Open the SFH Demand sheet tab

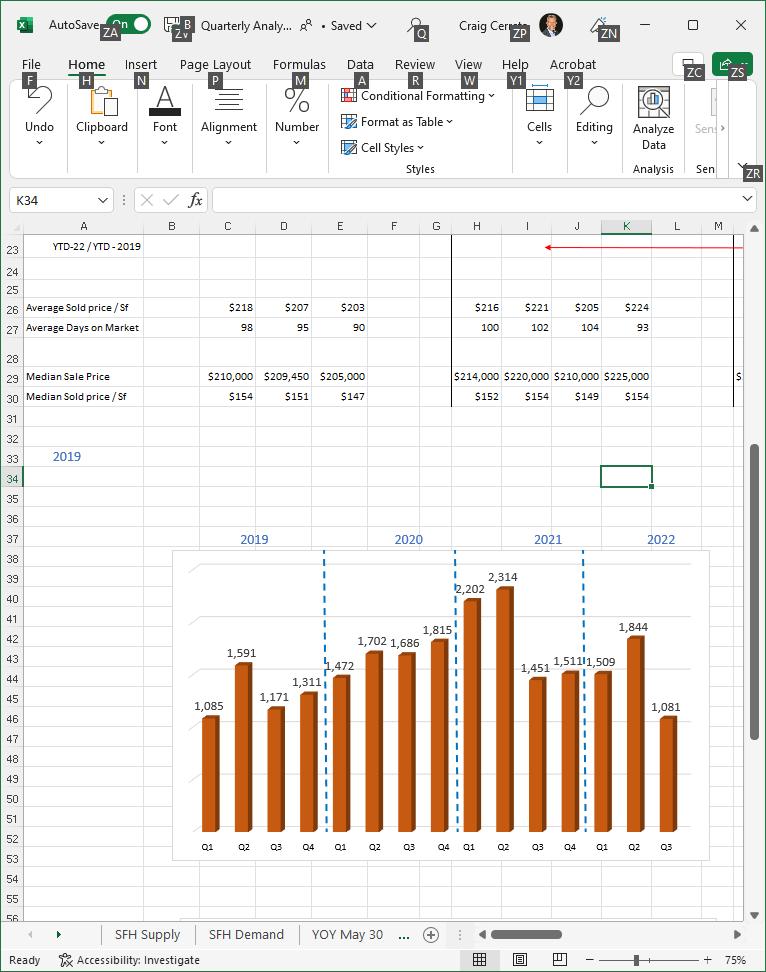click(246, 934)
